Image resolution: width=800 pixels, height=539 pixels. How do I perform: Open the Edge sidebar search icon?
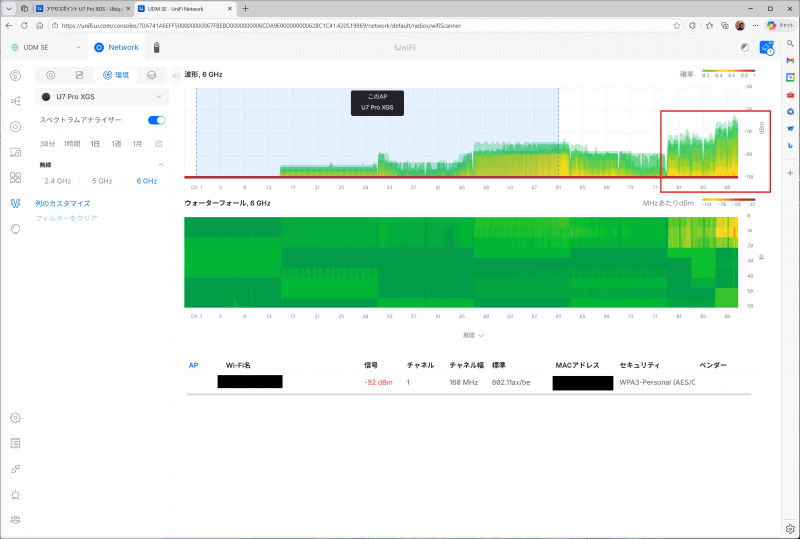[x=790, y=44]
